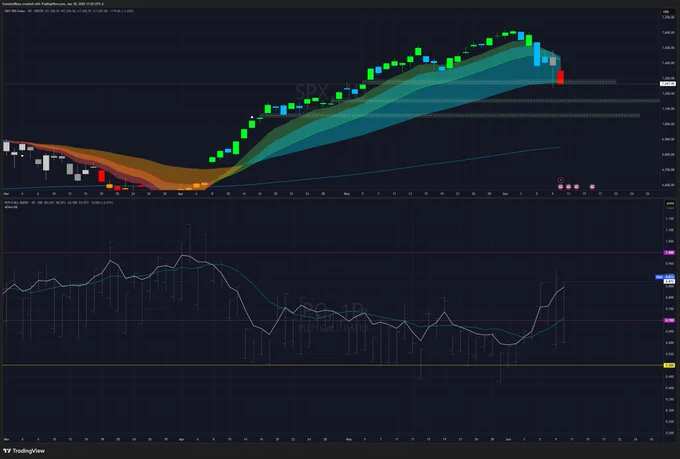Select the yellow horizontal line in ratio pane
680x459 pixels.
tap(333, 365)
